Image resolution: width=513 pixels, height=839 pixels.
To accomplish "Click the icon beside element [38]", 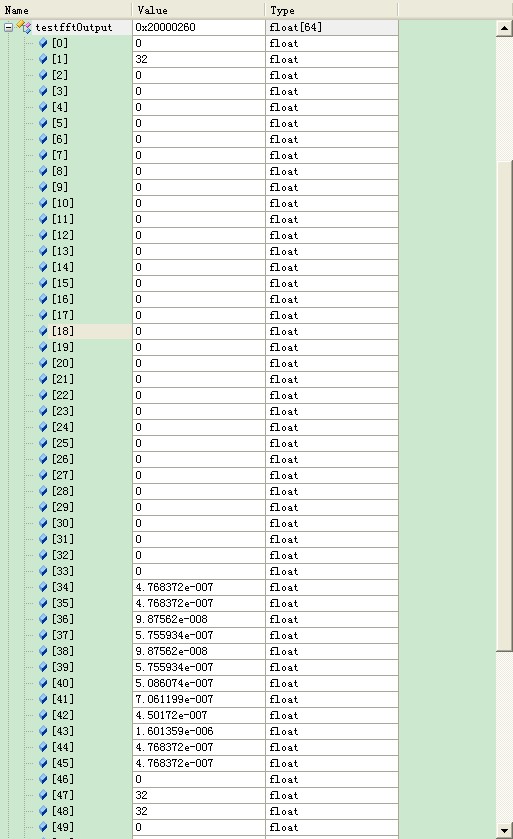I will click(x=43, y=651).
